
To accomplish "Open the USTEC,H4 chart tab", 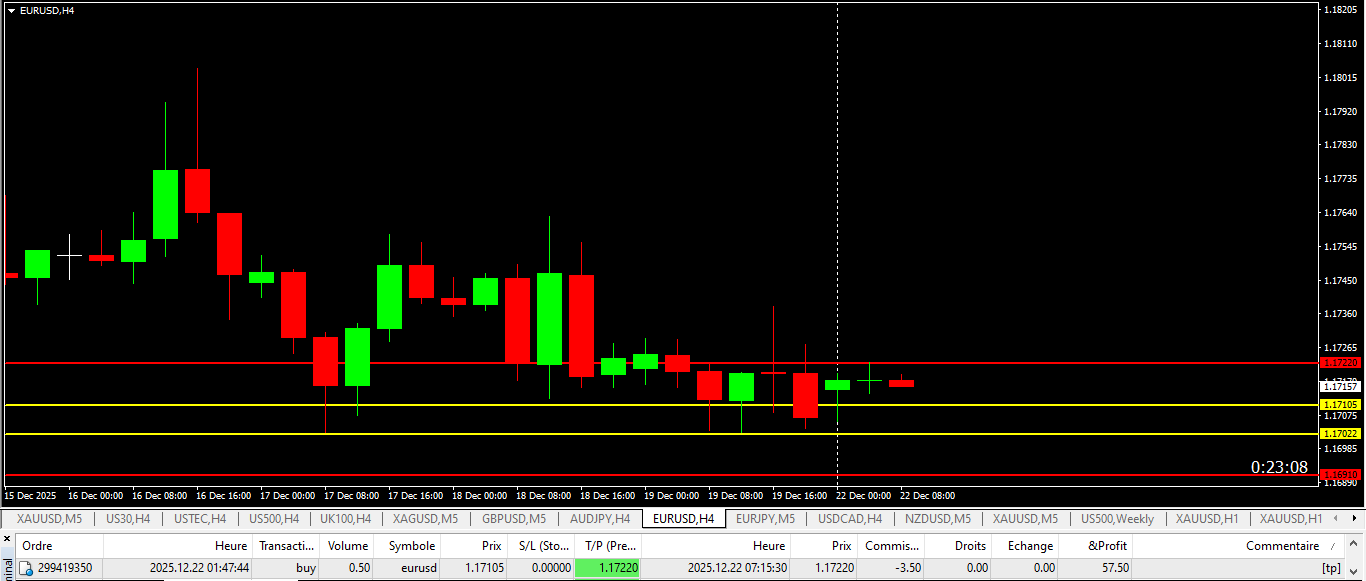I will (x=199, y=519).
